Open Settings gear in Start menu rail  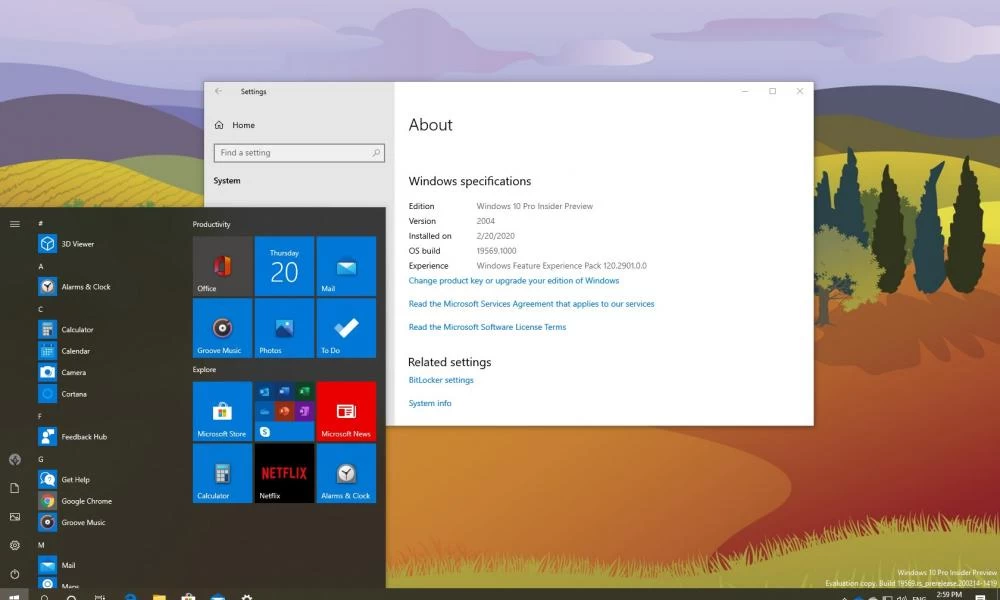(x=15, y=545)
